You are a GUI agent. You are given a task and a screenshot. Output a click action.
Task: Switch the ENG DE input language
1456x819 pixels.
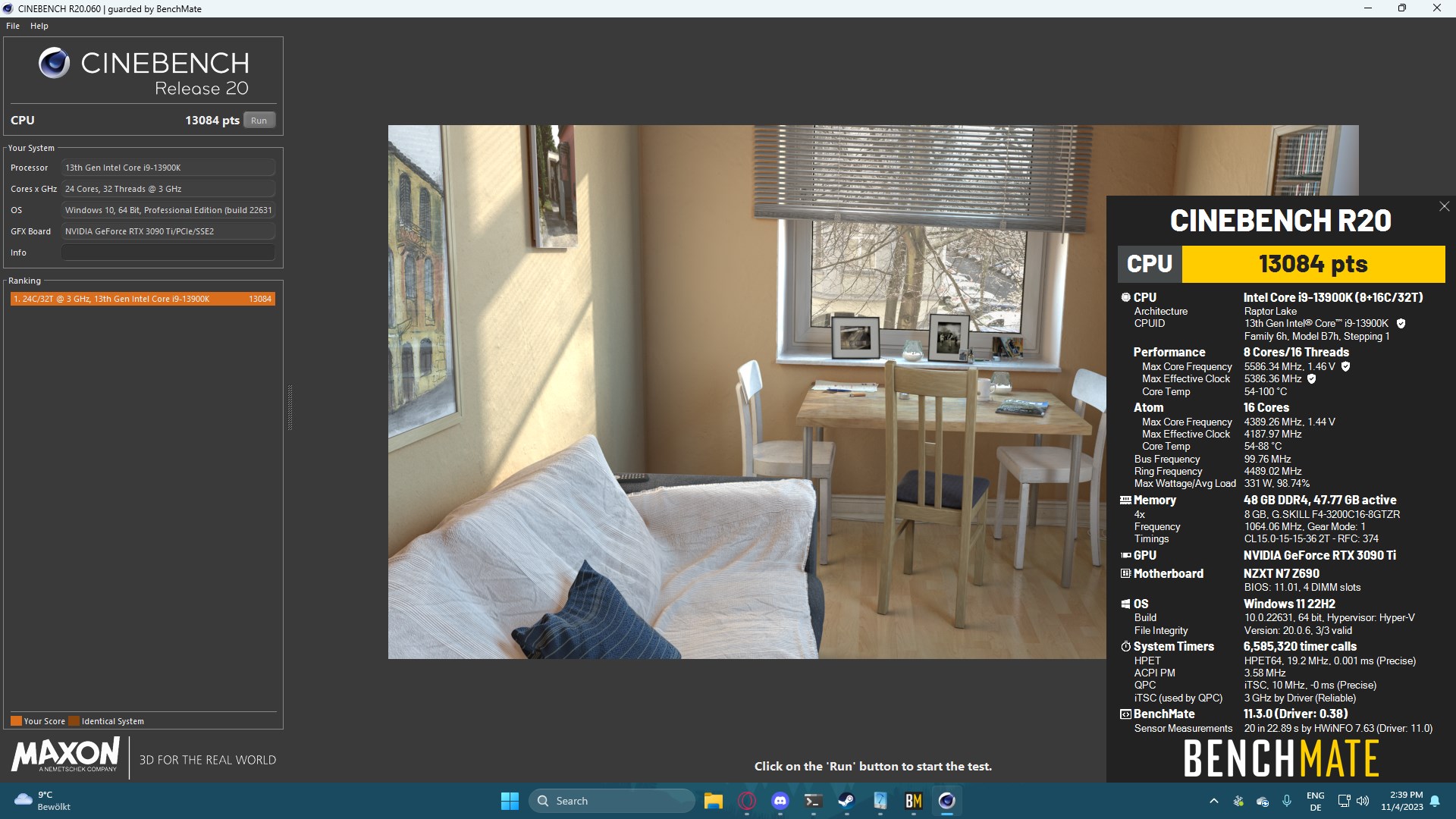[x=1316, y=801]
